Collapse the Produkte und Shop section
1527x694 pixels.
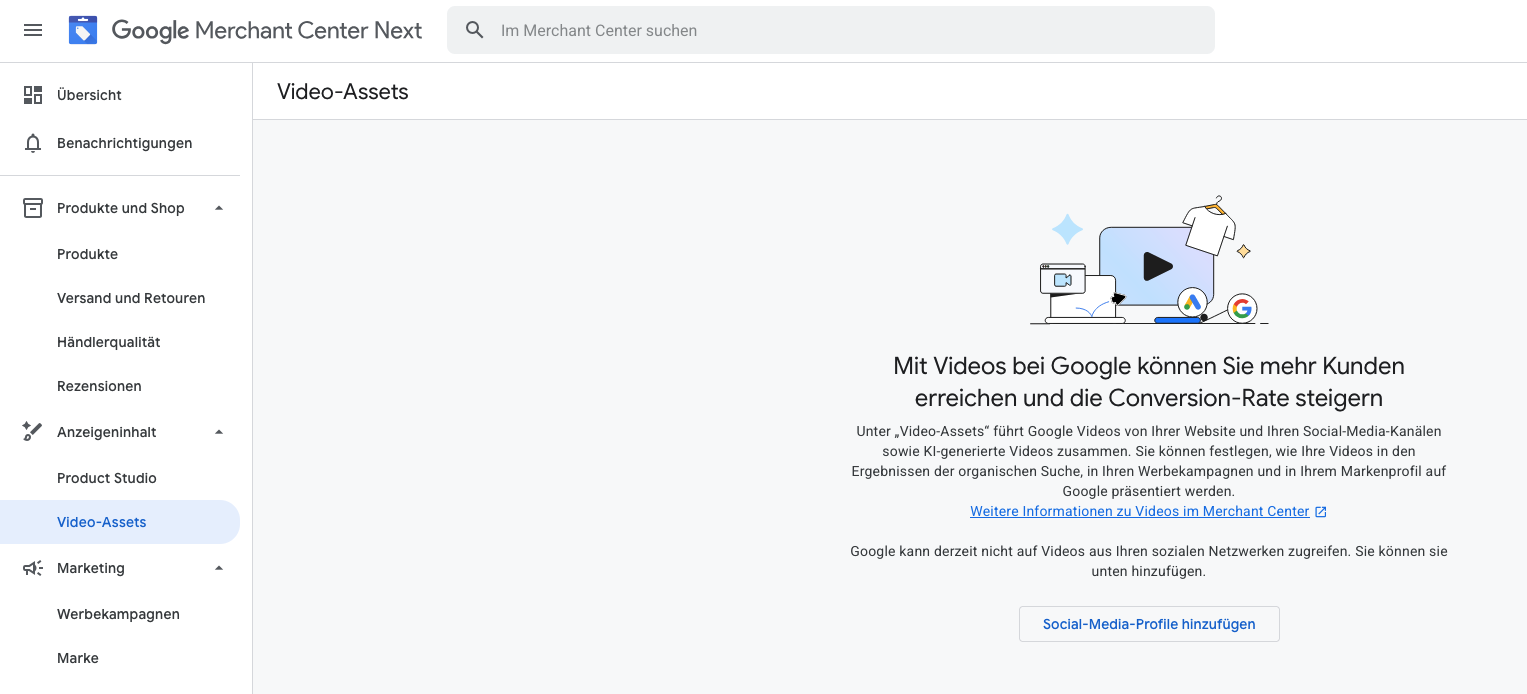tap(219, 208)
